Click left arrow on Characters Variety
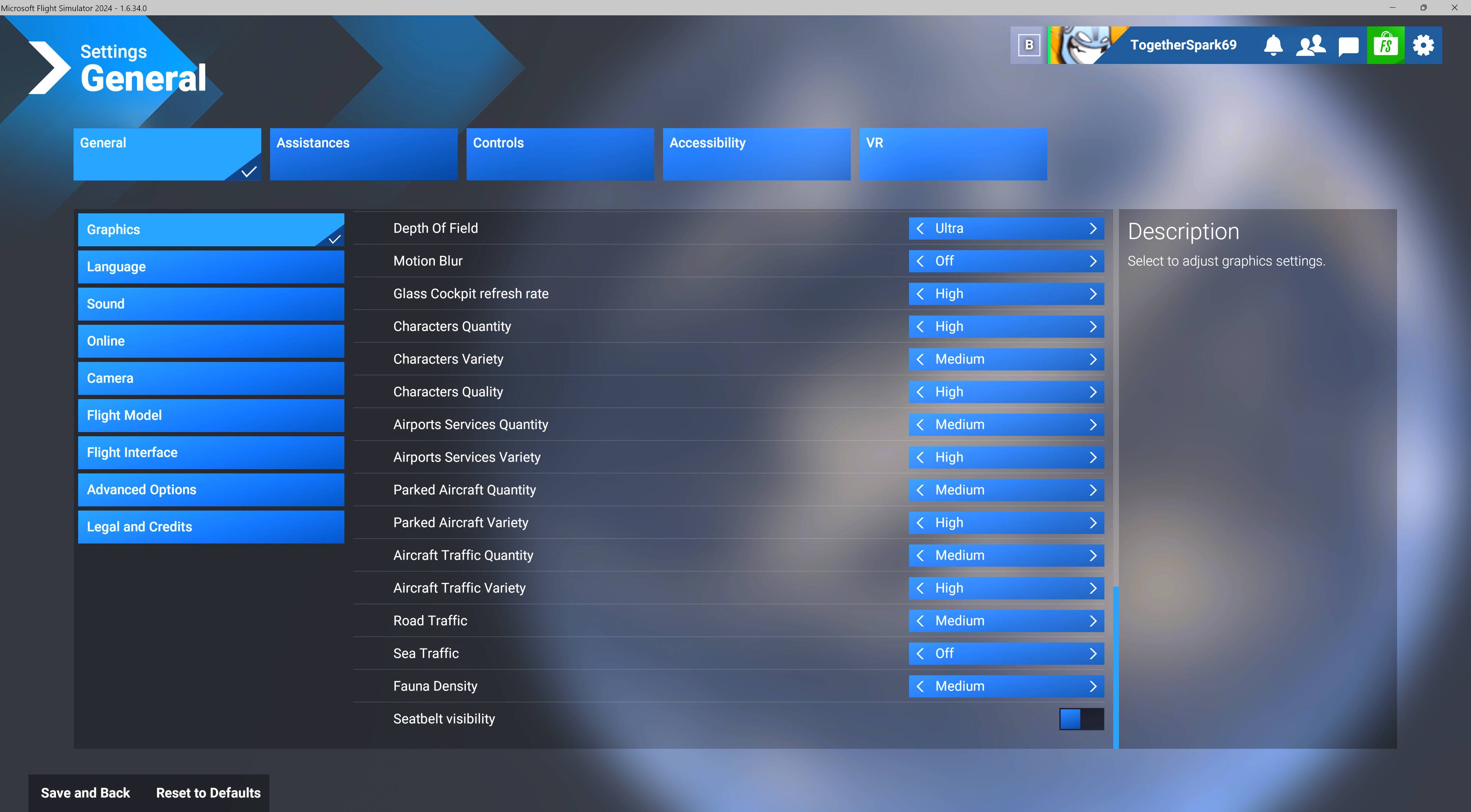 pos(920,359)
